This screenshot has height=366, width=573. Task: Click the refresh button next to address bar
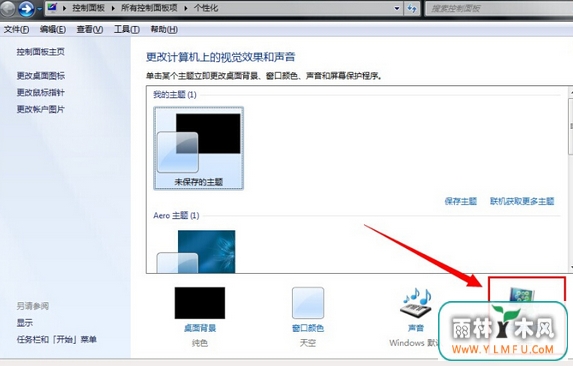412,8
